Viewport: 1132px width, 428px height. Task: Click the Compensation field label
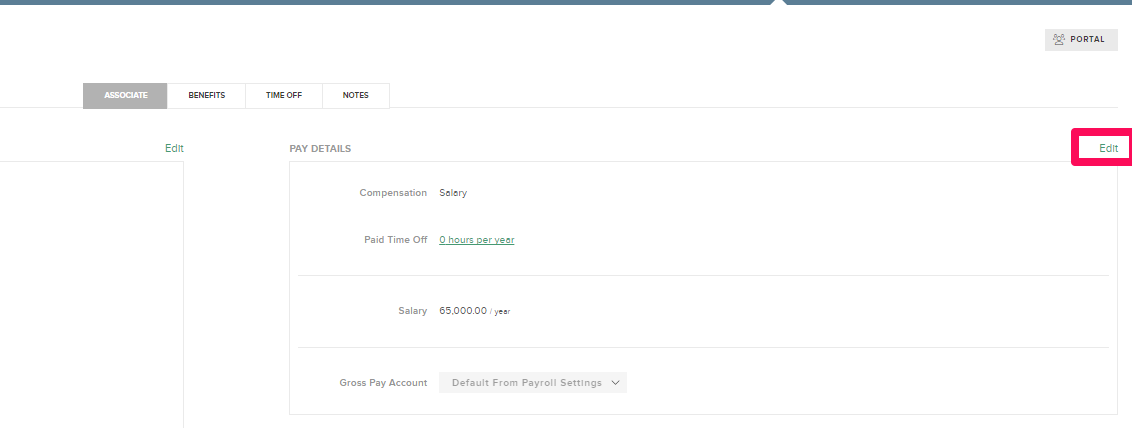(393, 193)
